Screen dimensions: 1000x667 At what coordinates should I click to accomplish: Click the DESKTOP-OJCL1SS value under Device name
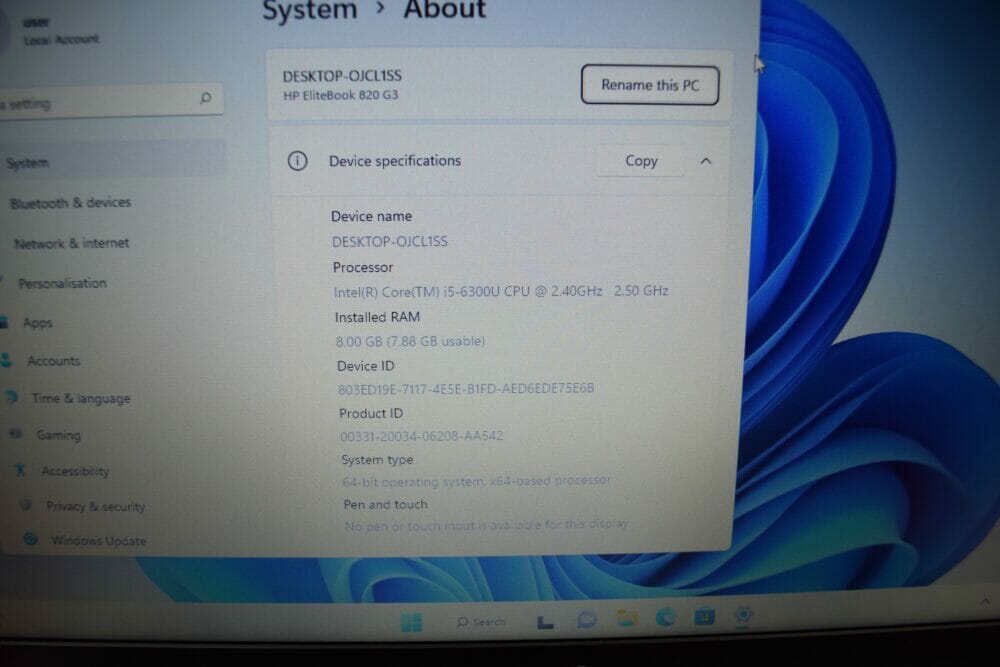(x=390, y=242)
